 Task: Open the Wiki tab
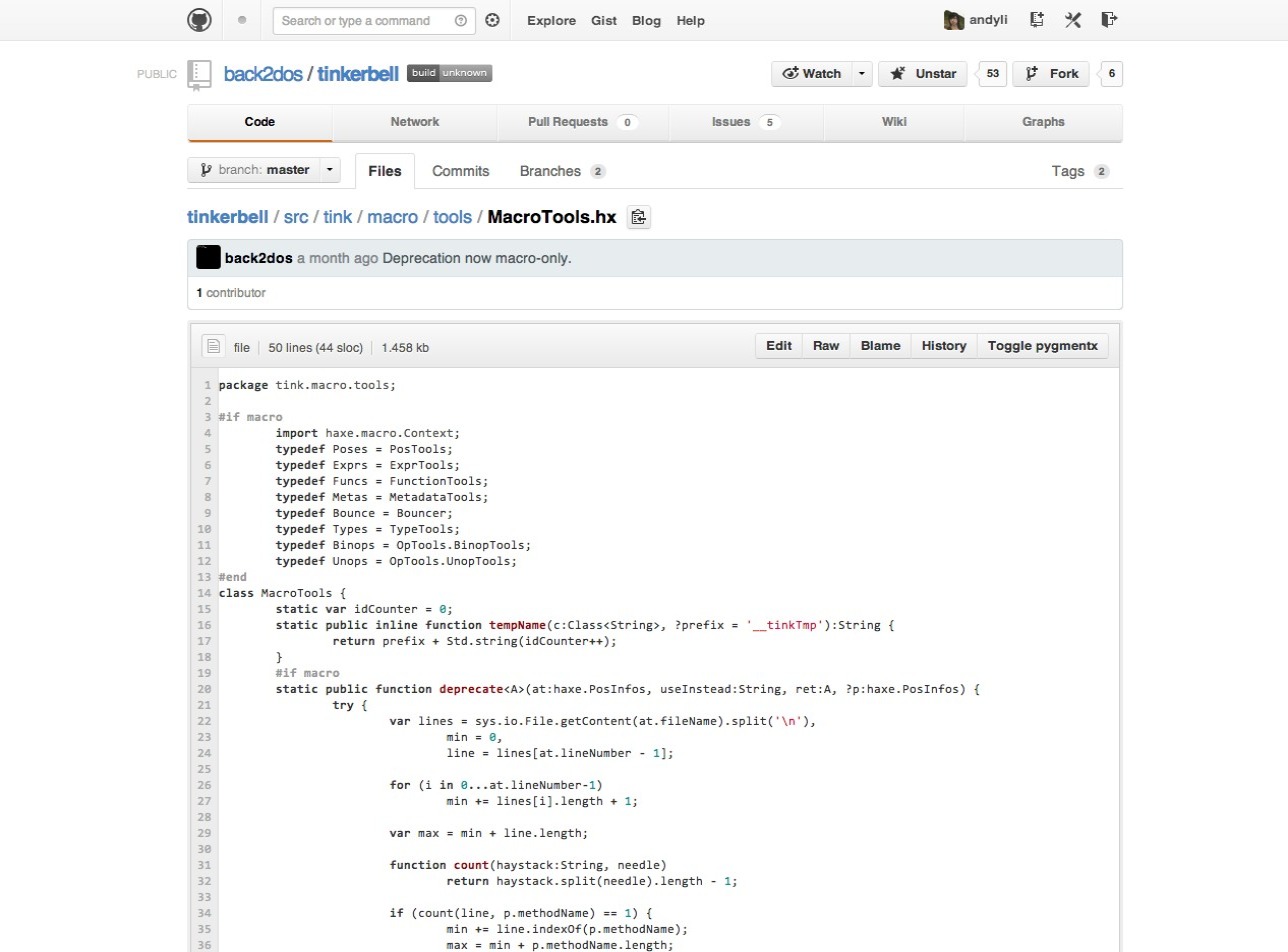pyautogui.click(x=894, y=122)
